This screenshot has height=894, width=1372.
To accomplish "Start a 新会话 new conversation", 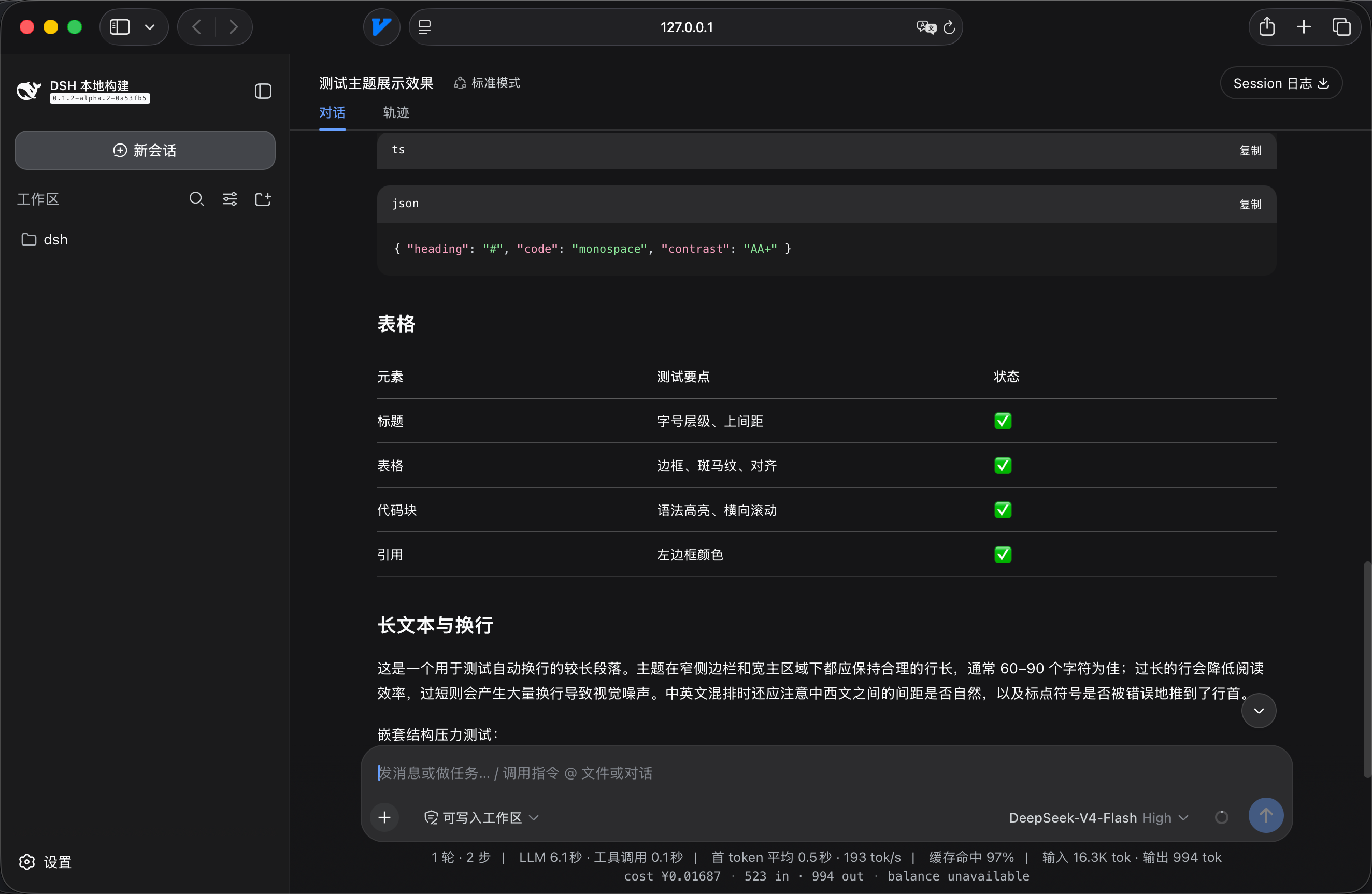I will click(x=145, y=150).
